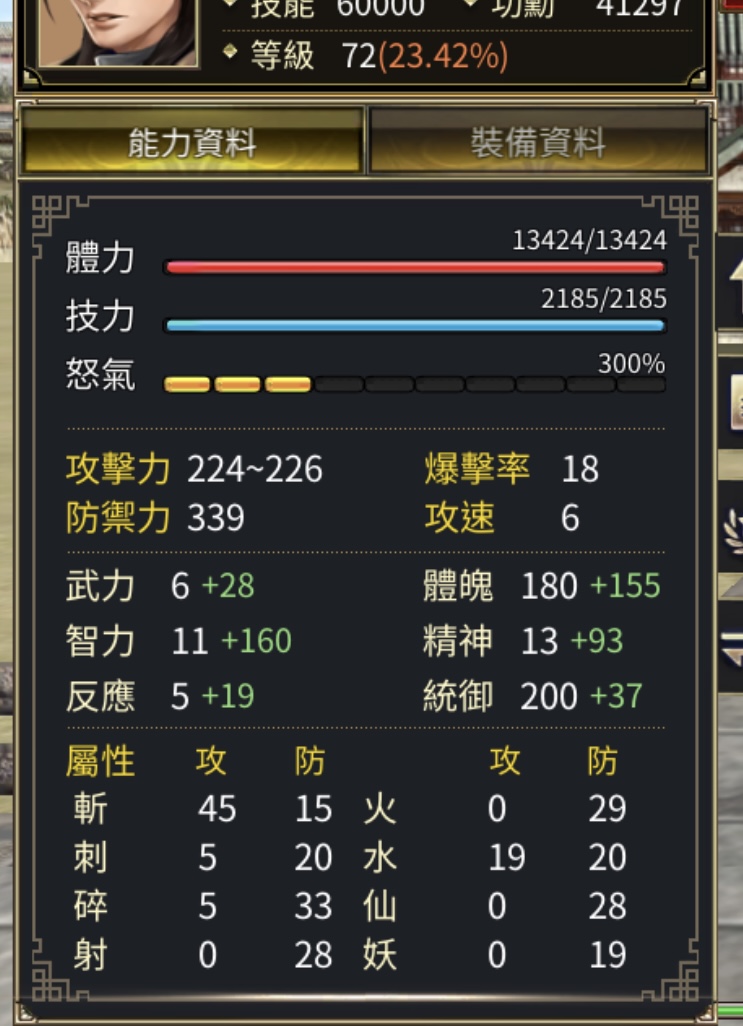Click the character portrait thumbnail

[x=118, y=31]
